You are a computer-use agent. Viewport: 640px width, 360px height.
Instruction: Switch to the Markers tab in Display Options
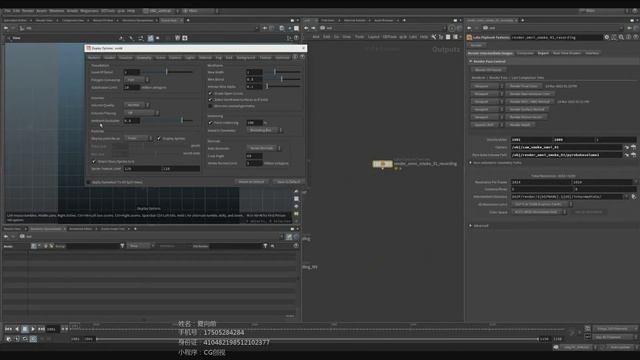coord(94,58)
